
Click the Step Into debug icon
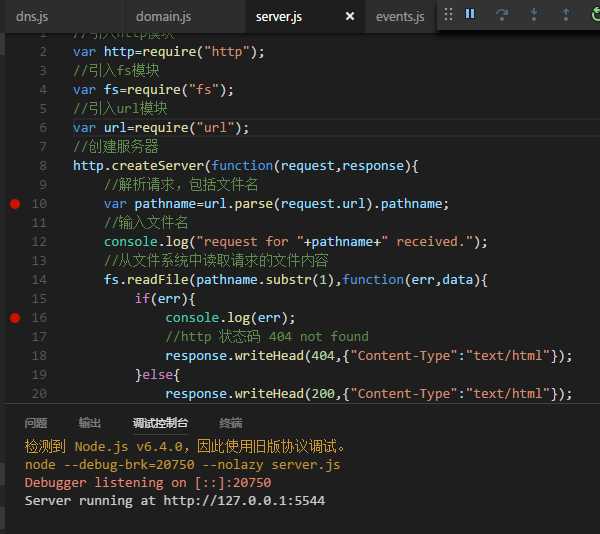pos(534,15)
